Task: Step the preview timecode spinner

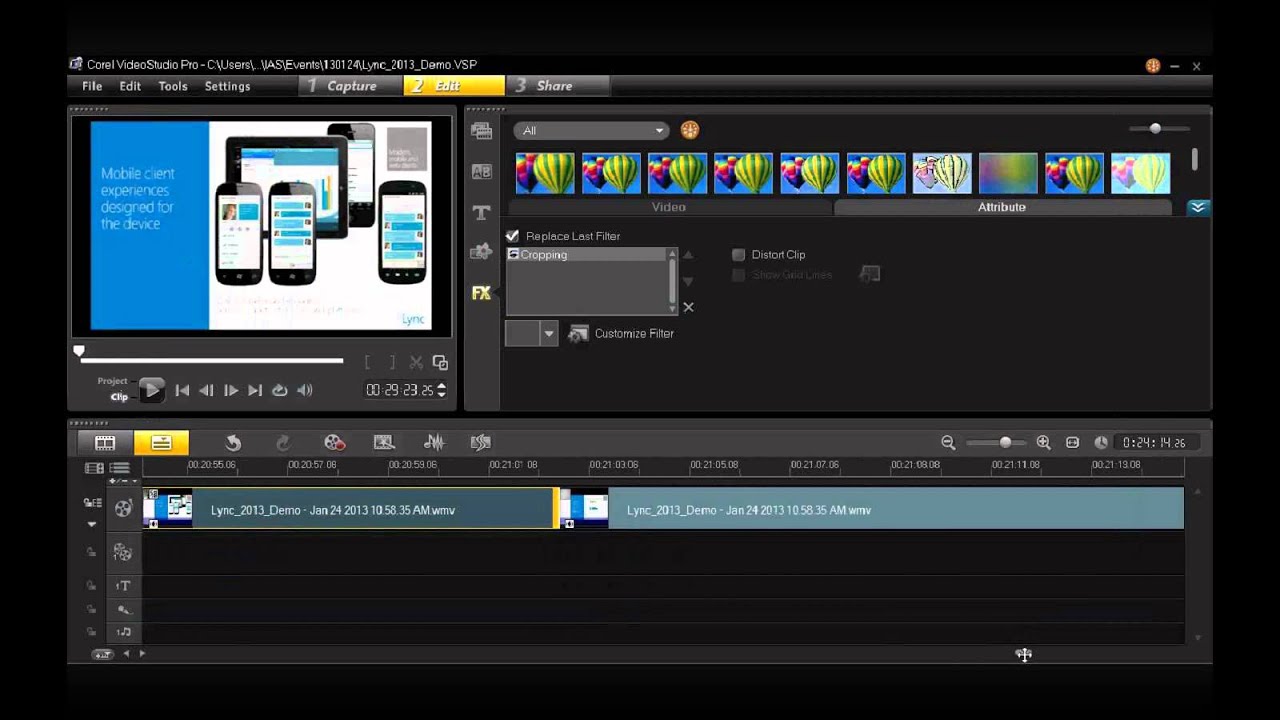Action: (x=442, y=390)
